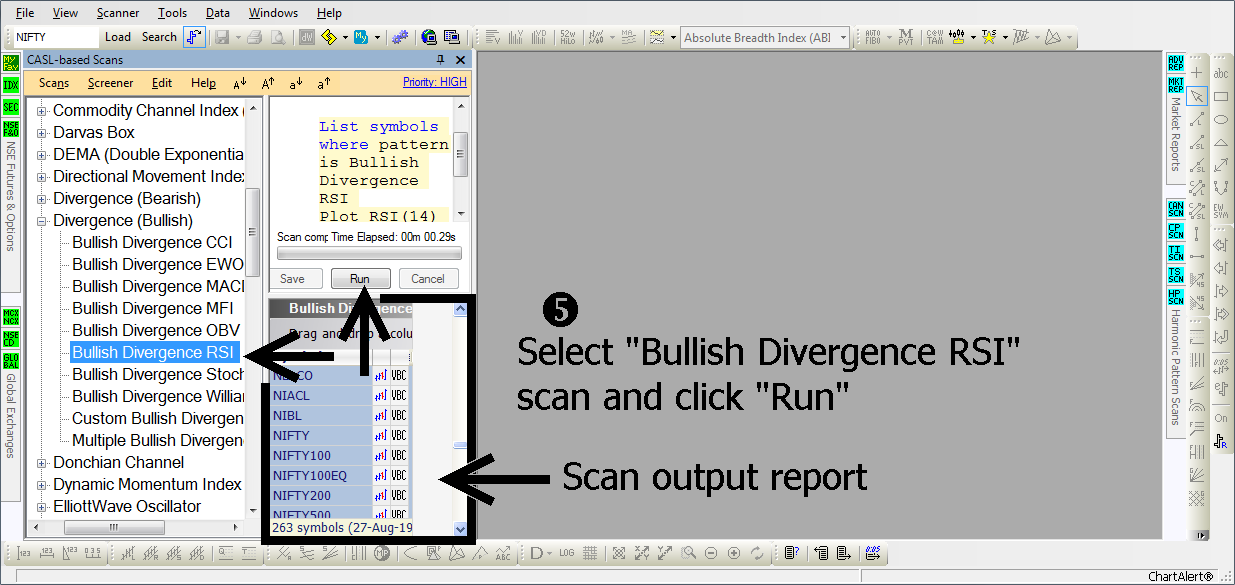Click the Search button
The height and width of the screenshot is (585, 1235).
[x=159, y=37]
